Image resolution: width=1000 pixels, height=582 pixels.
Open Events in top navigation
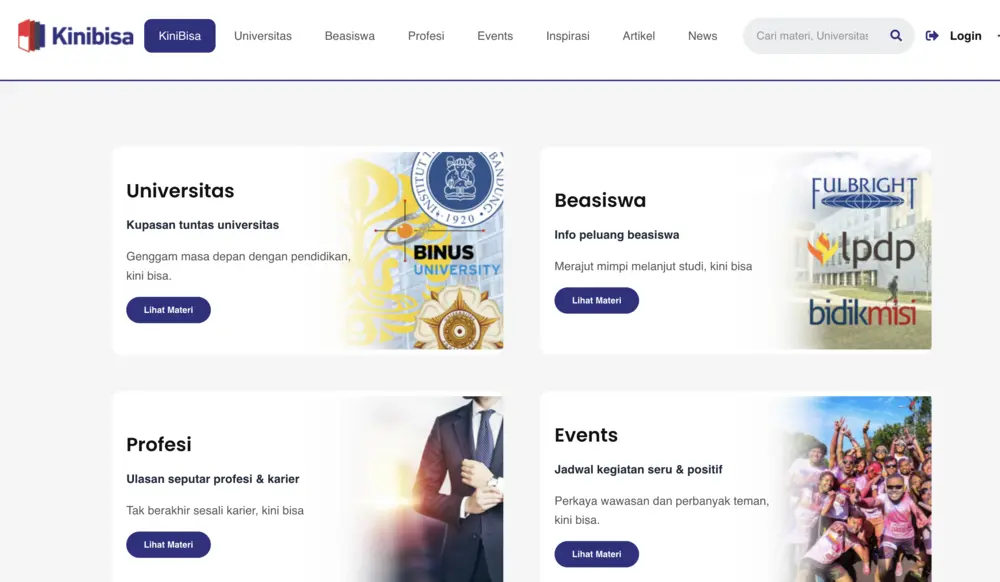point(495,36)
